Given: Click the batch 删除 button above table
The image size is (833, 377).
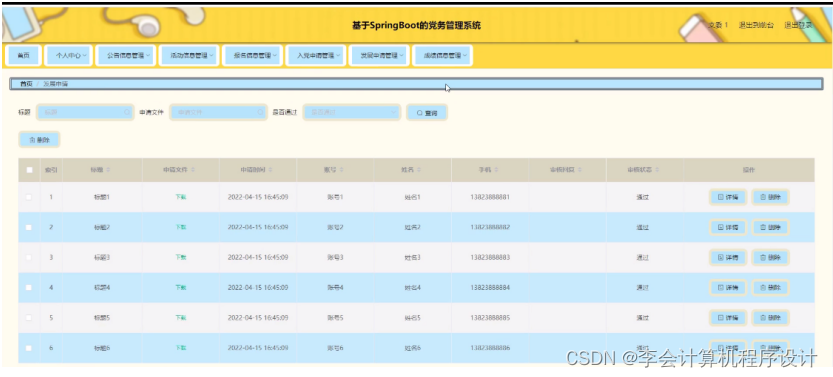Looking at the screenshot, I should pos(39,140).
